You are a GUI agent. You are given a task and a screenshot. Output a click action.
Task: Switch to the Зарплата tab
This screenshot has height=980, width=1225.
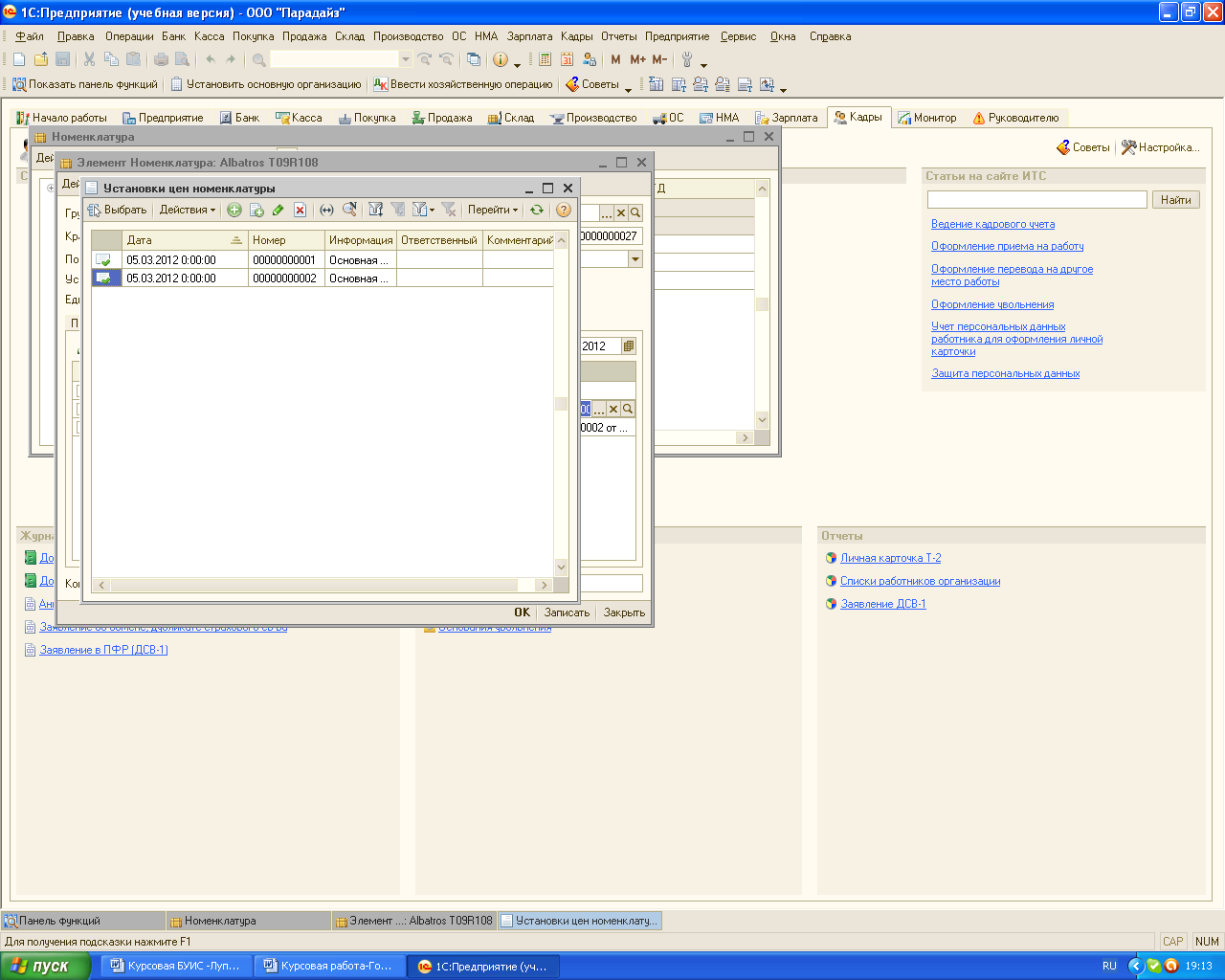tap(787, 118)
